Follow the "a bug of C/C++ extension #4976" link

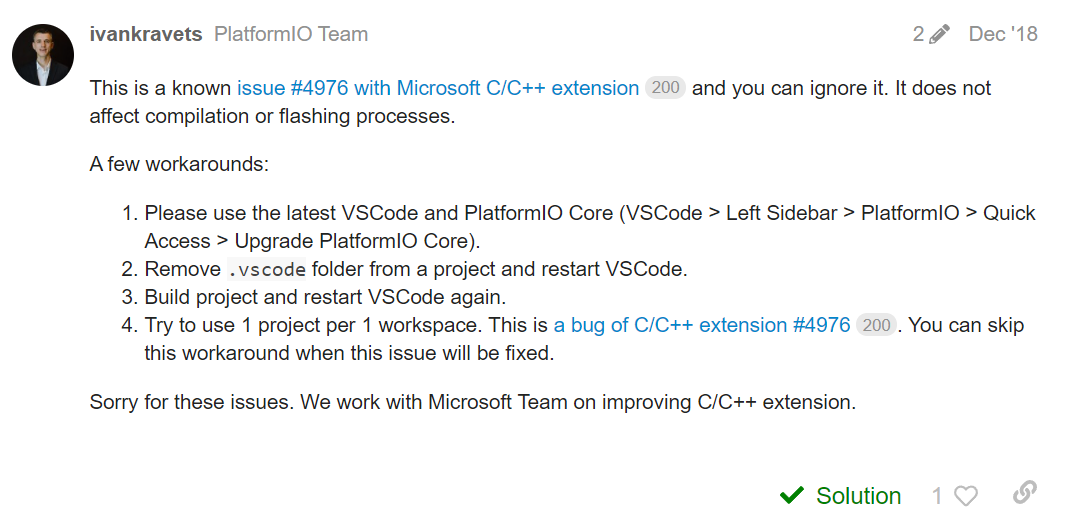pos(702,325)
